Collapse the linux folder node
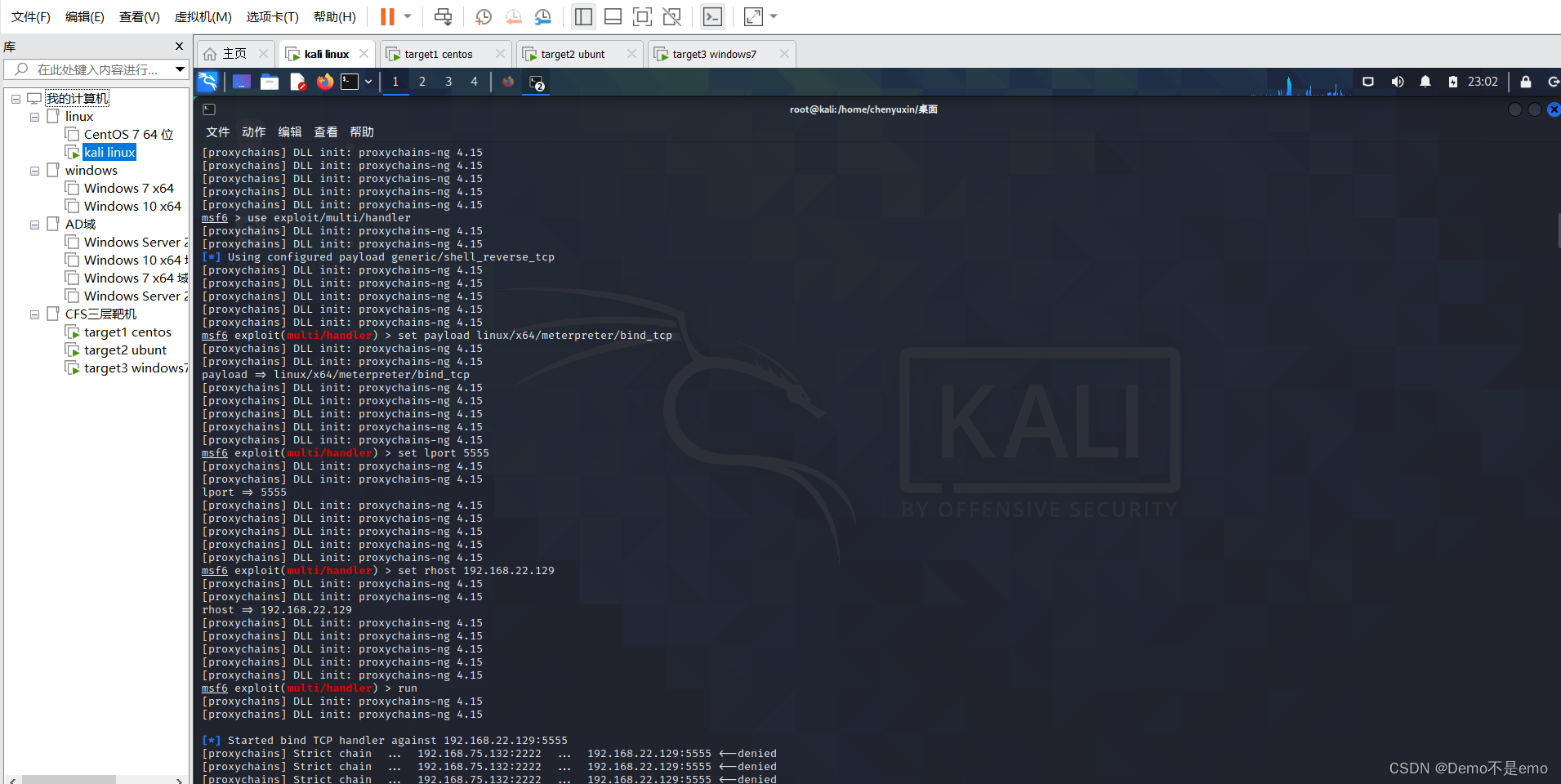Viewport: 1561px width, 784px height. [34, 117]
